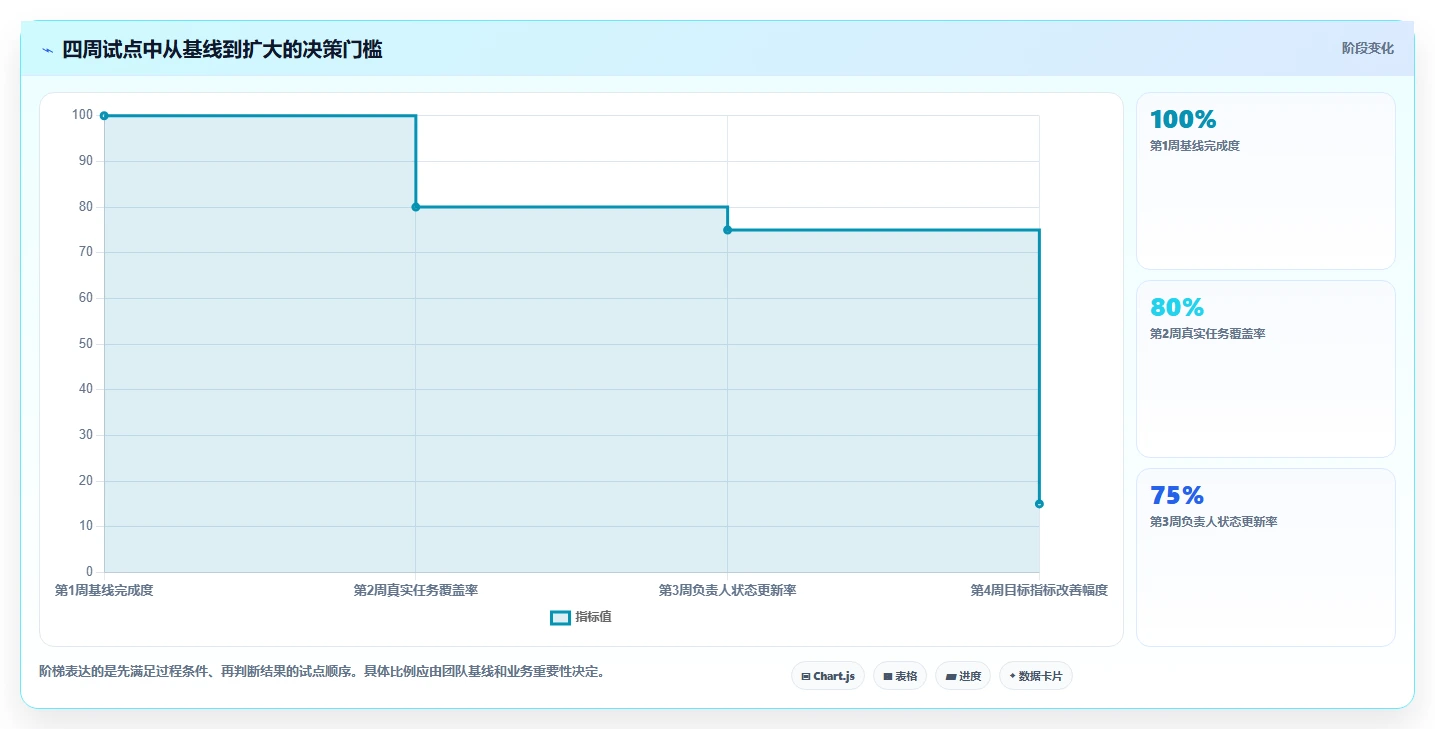Click the x-axis label 第3周负责人状态更新率
The height and width of the screenshot is (729, 1435).
[x=727, y=591]
